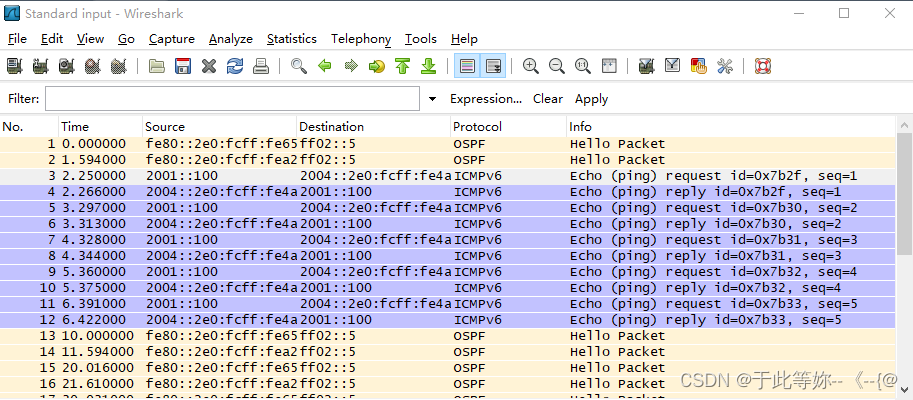Screen dimensions: 913x400
Task: Select packet 7 echo request id=0x7b31
Action: pos(447,240)
